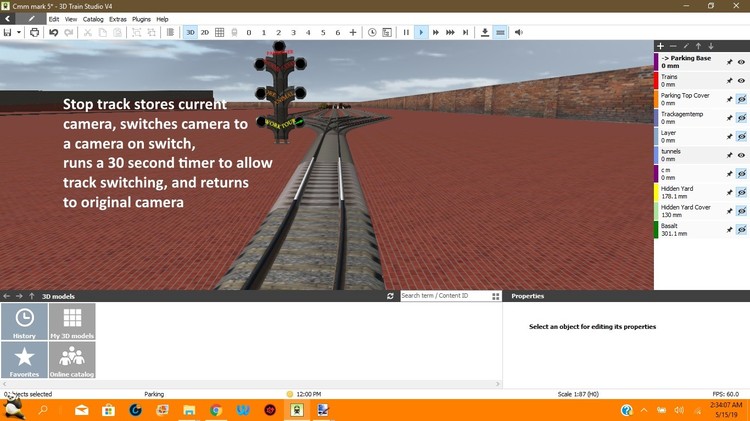The image size is (750, 421).
Task: Open the View menu
Action: click(x=71, y=19)
